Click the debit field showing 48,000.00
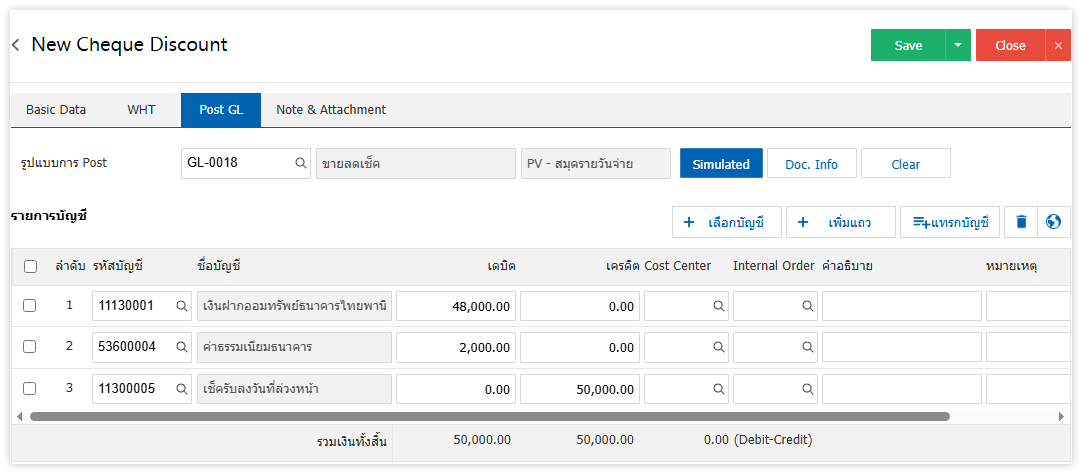Image resolution: width=1082 pixels, height=474 pixels. coord(457,306)
